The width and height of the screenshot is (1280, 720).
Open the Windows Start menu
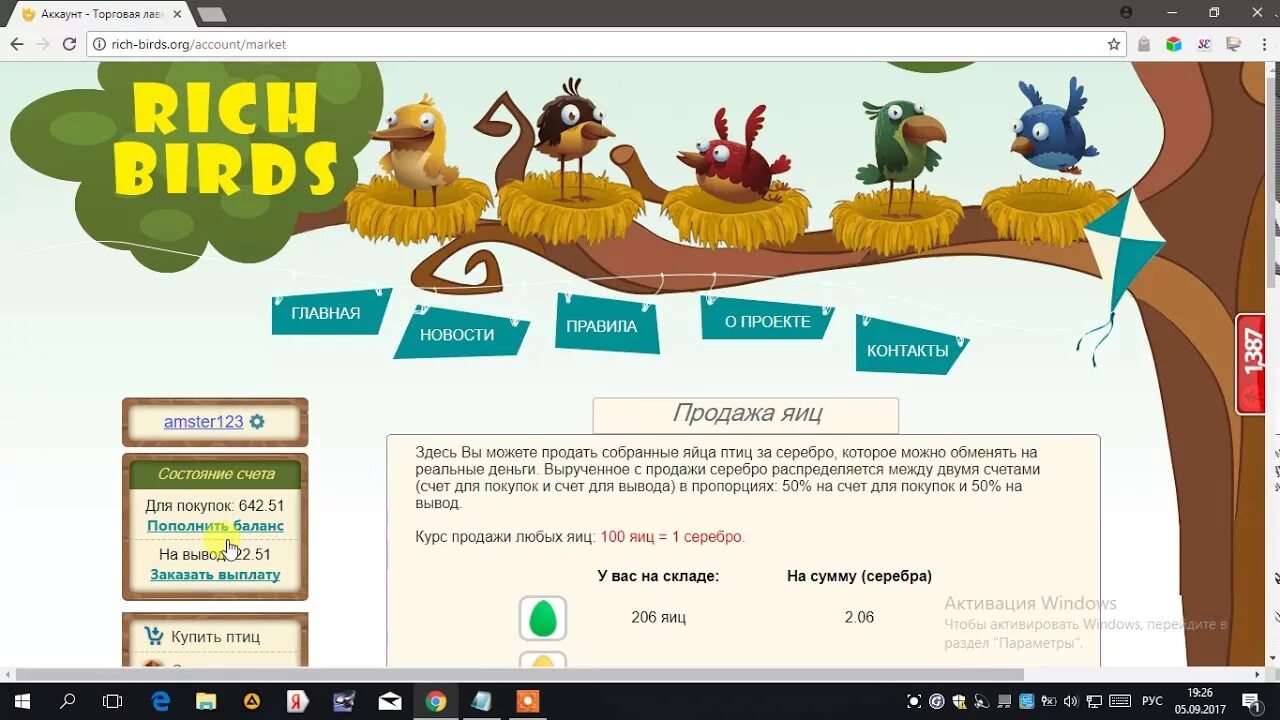[21, 701]
